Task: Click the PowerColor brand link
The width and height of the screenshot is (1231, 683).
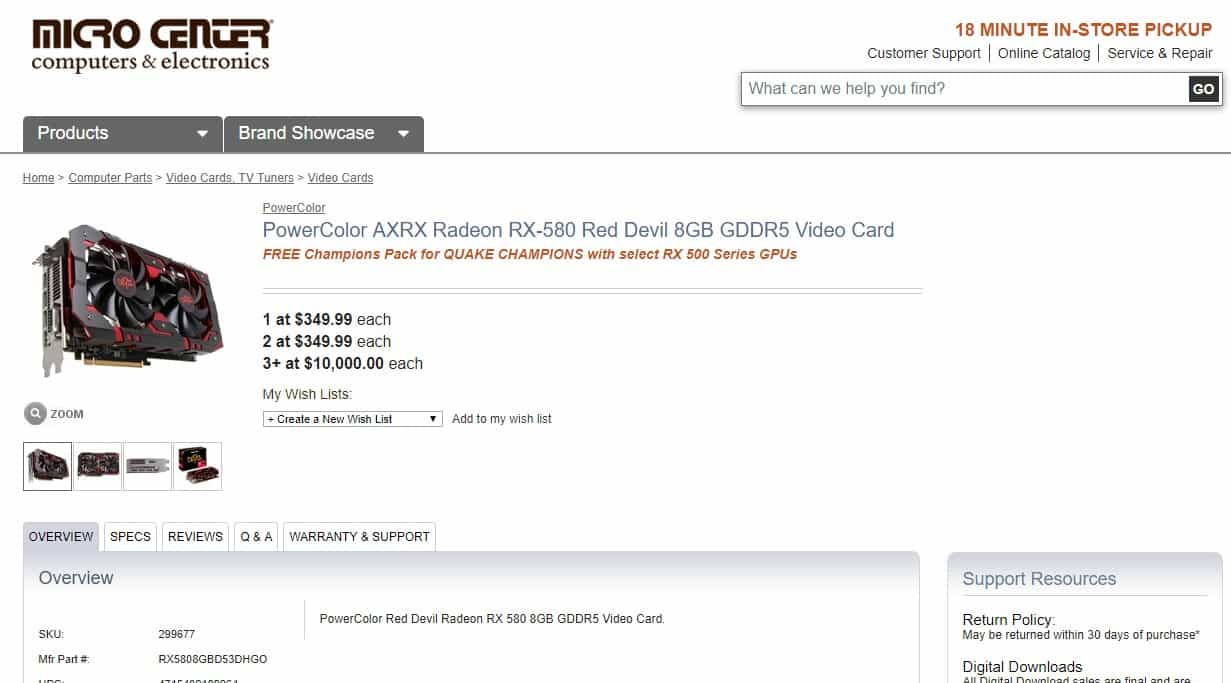Action: tap(294, 208)
